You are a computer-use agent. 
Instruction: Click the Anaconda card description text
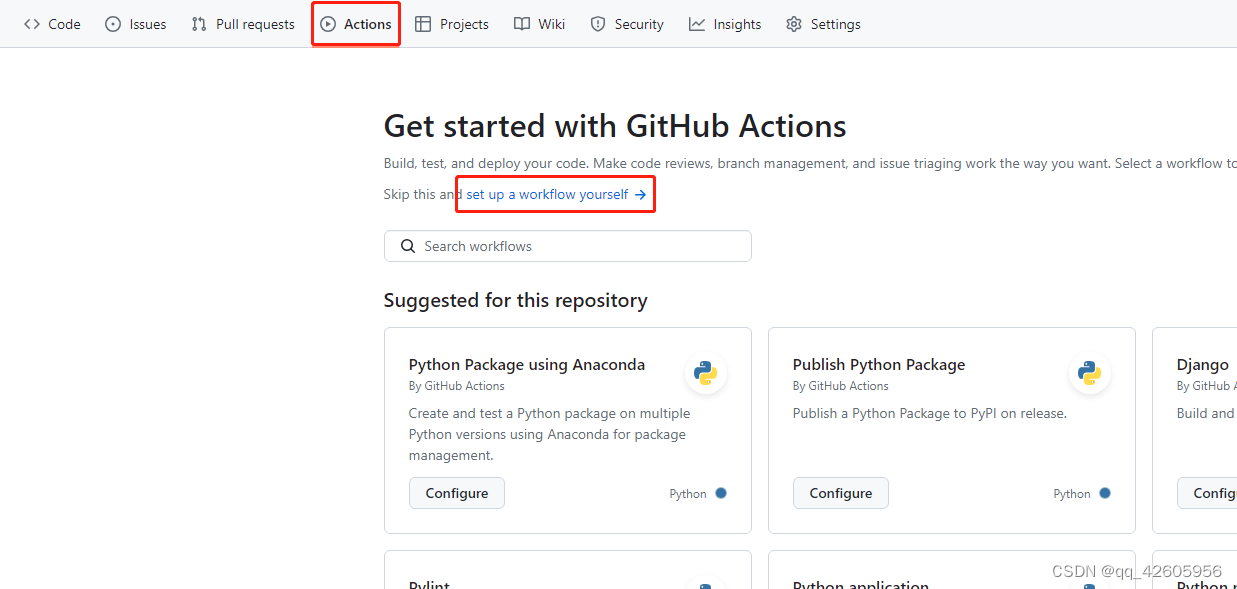[550, 434]
